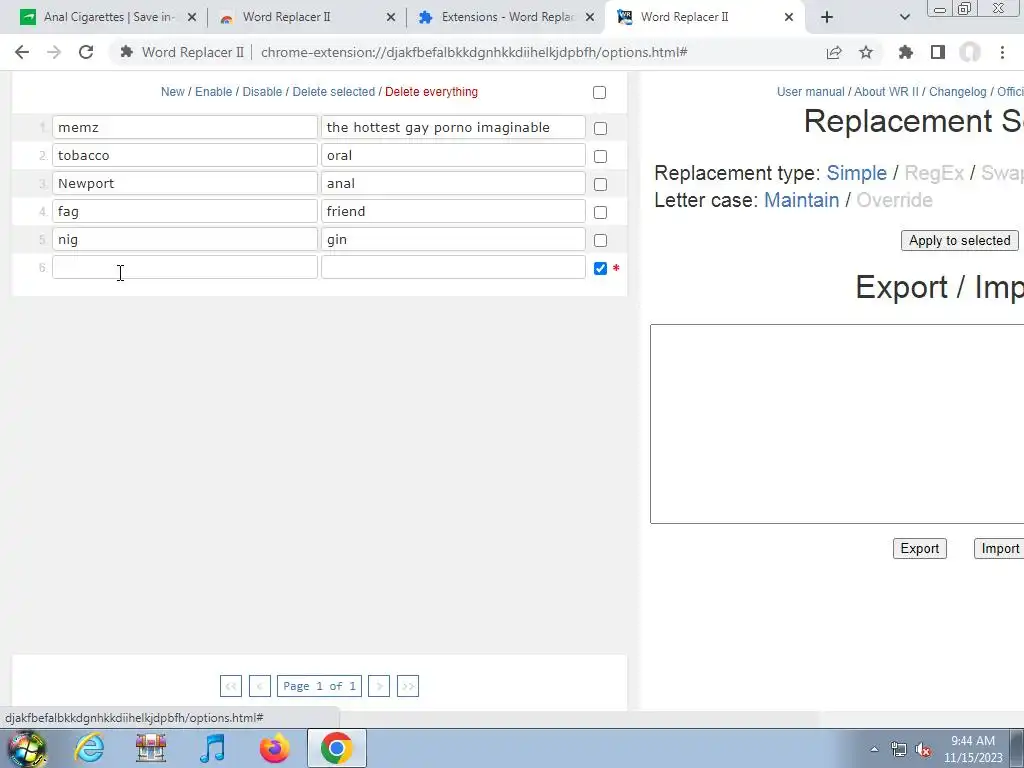Viewport: 1024px width, 768px height.
Task: Open the Changelog link
Action: pos(957,92)
